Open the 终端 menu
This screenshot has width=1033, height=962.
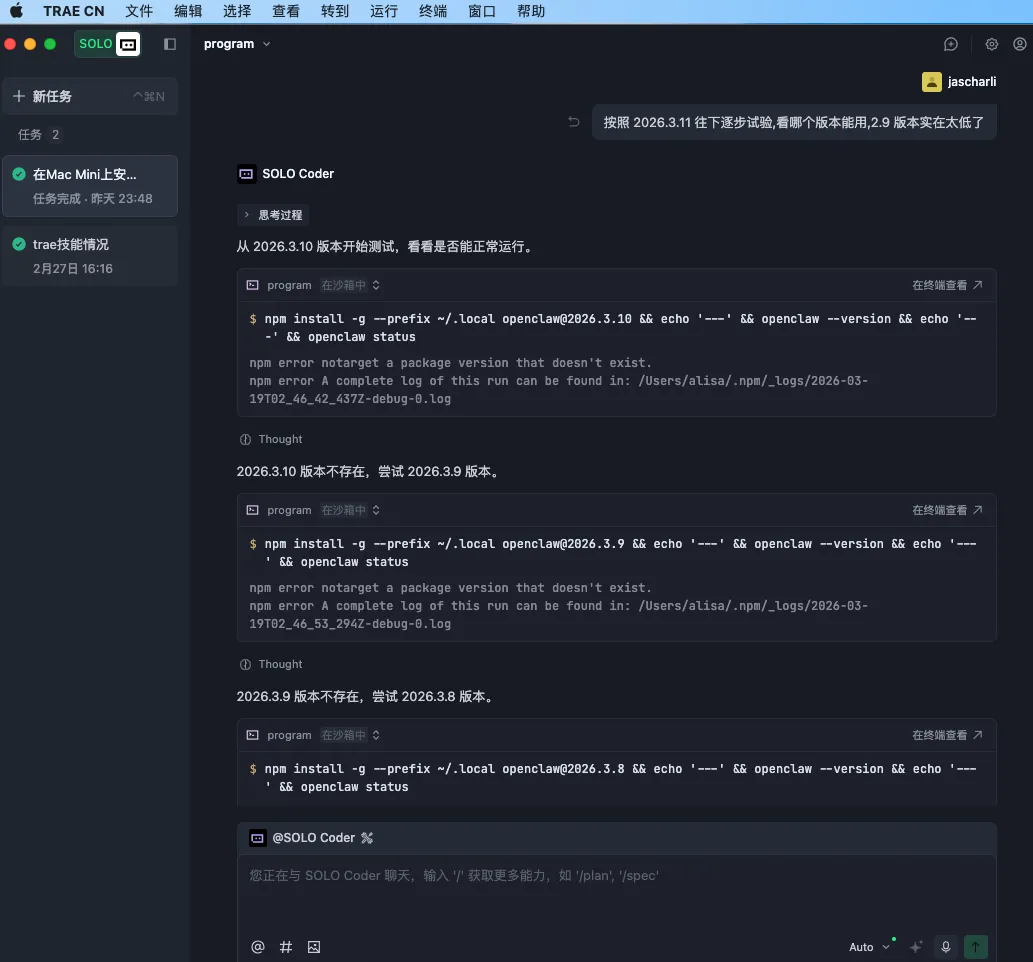(433, 11)
